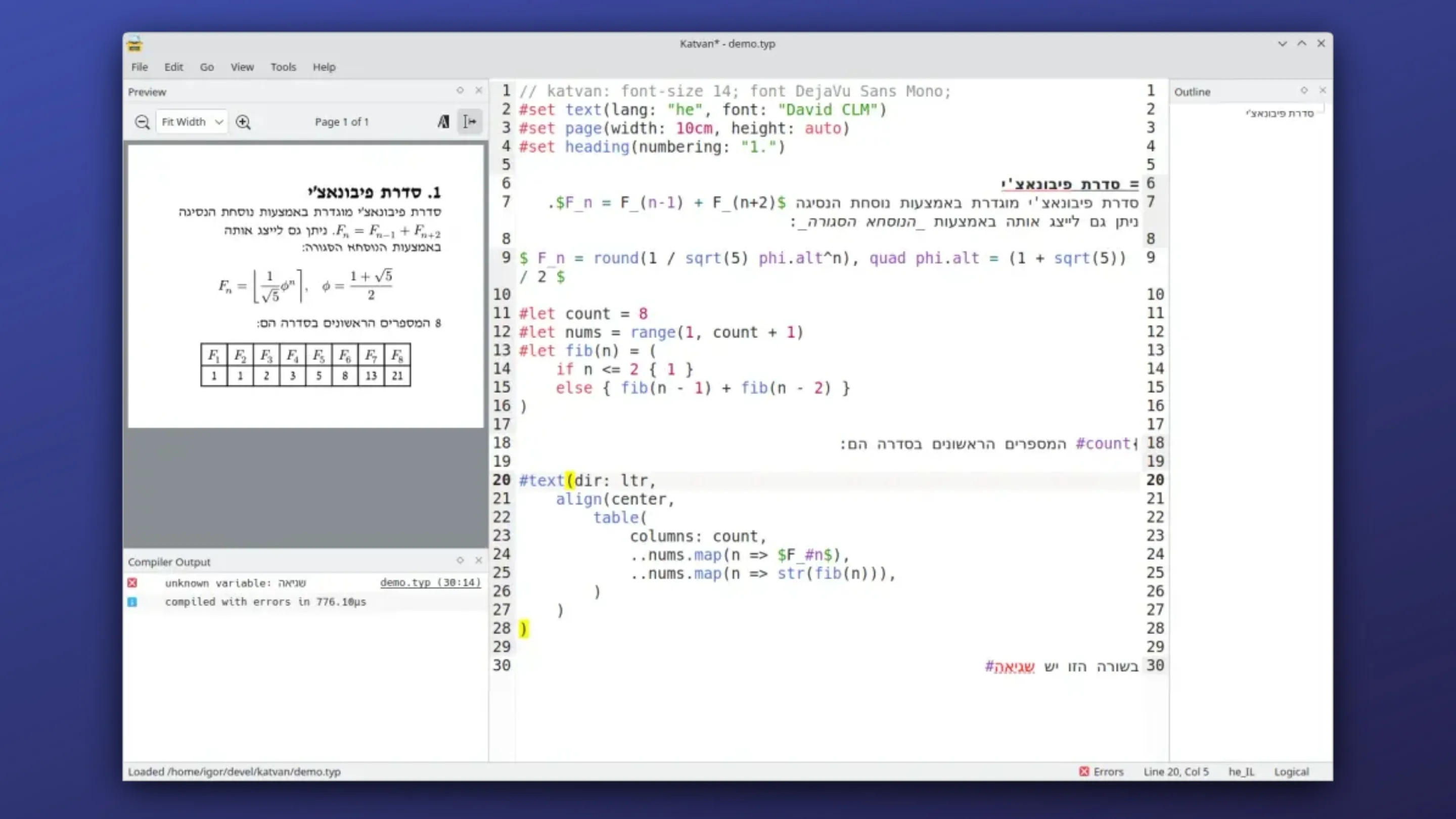
Task: Click the Fibonacci table in preview
Action: tap(306, 365)
